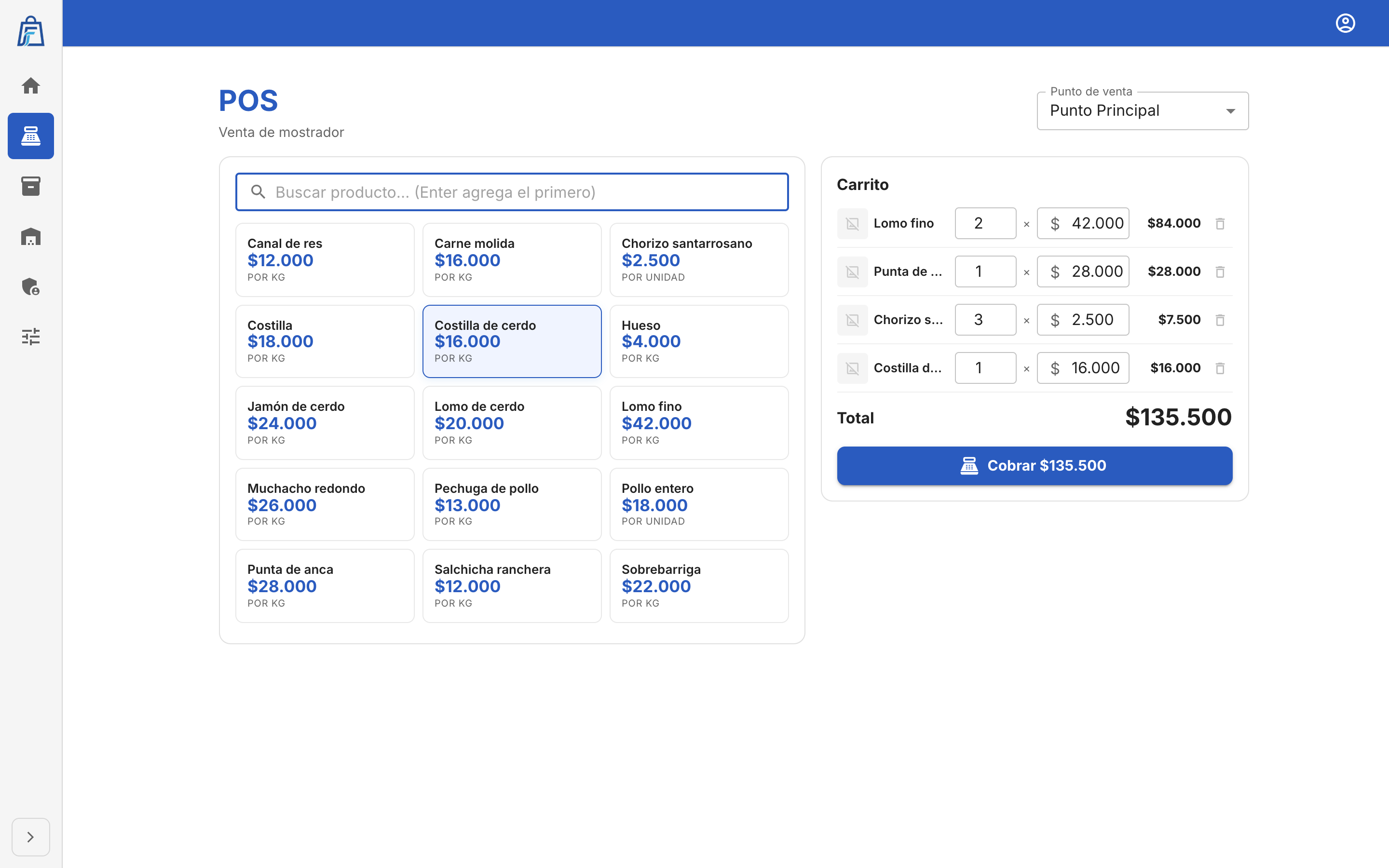The width and height of the screenshot is (1389, 868).
Task: Edit the Lomo fino price field 42.000
Action: click(1083, 223)
